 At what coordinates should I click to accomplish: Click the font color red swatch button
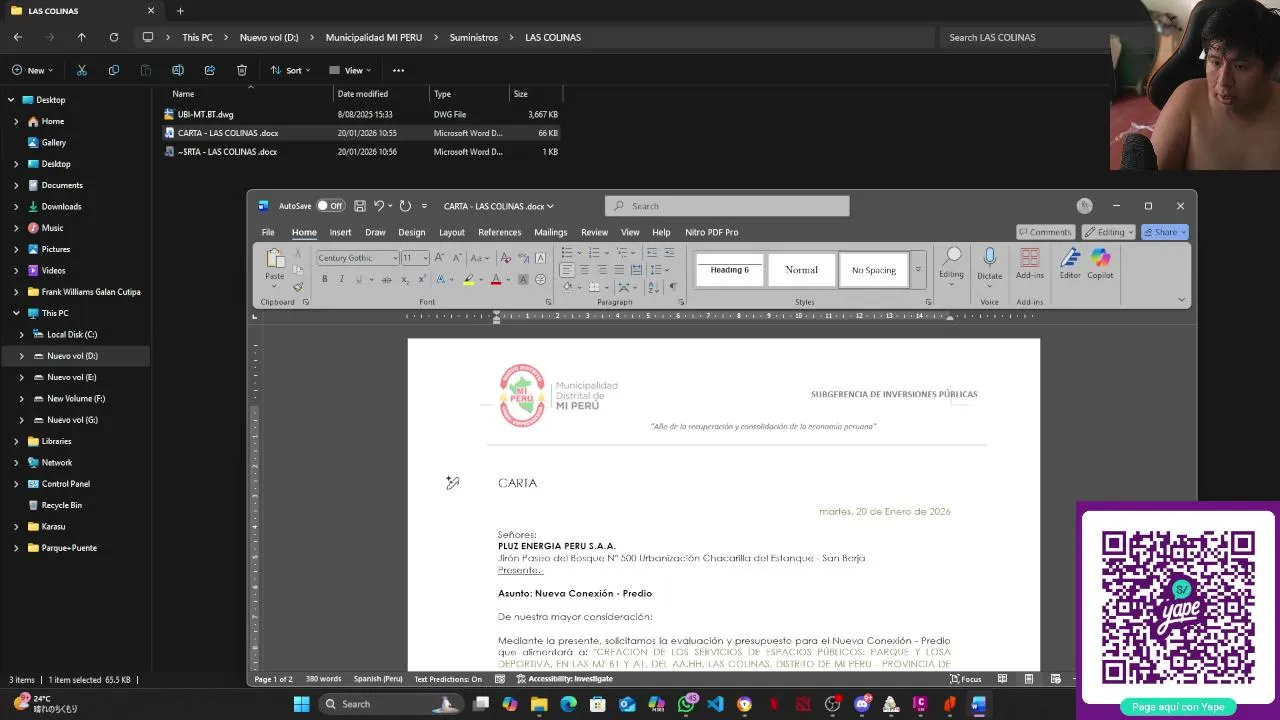click(495, 280)
